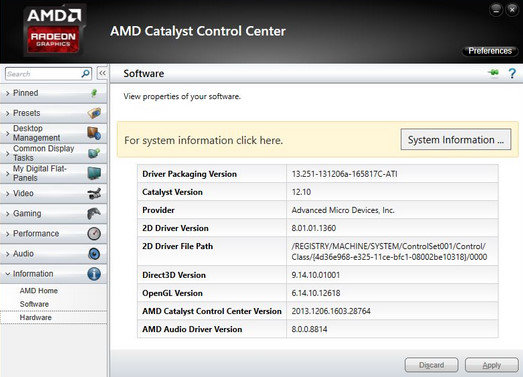523x377 pixels.
Task: Expand the Gaming section
Action: coord(53,214)
